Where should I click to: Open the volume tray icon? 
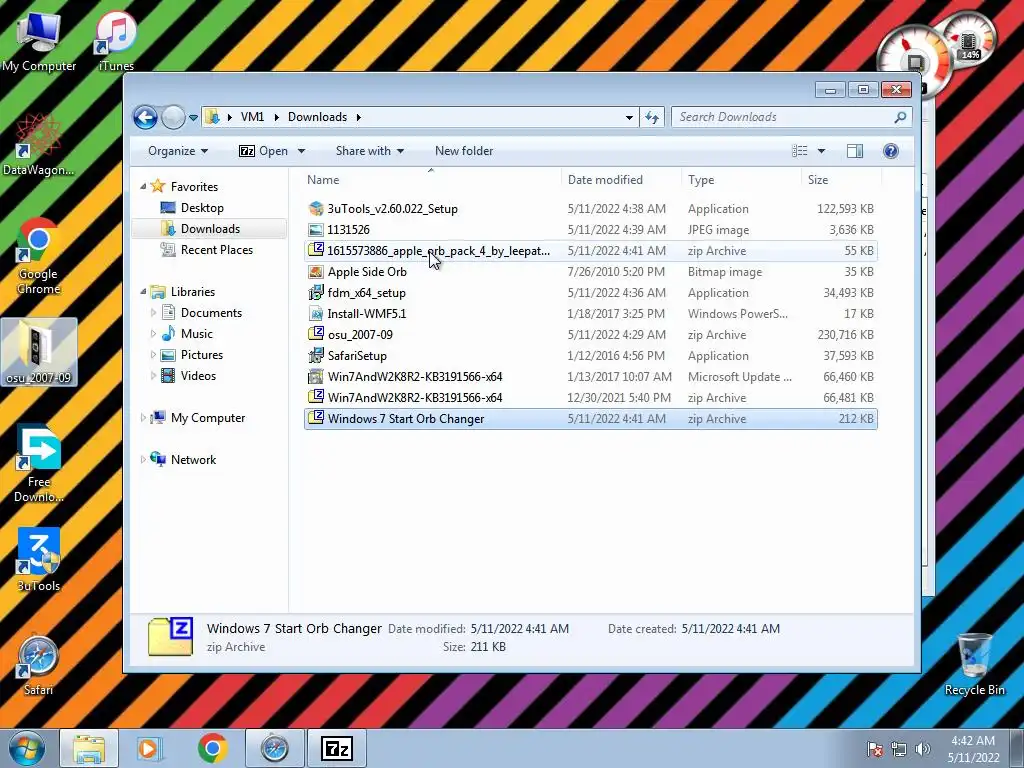pyautogui.click(x=923, y=748)
